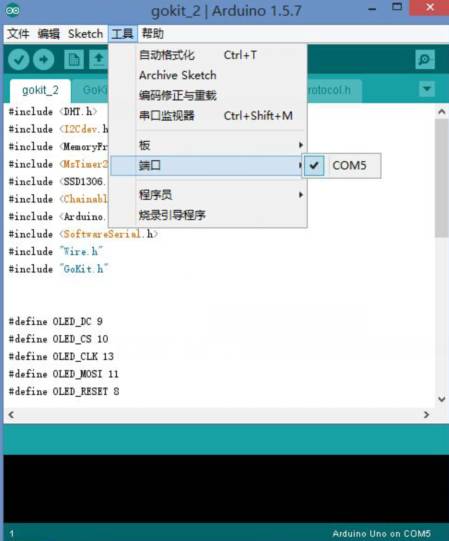449x541 pixels.
Task: Close the Arduino window
Action: click(429, 8)
